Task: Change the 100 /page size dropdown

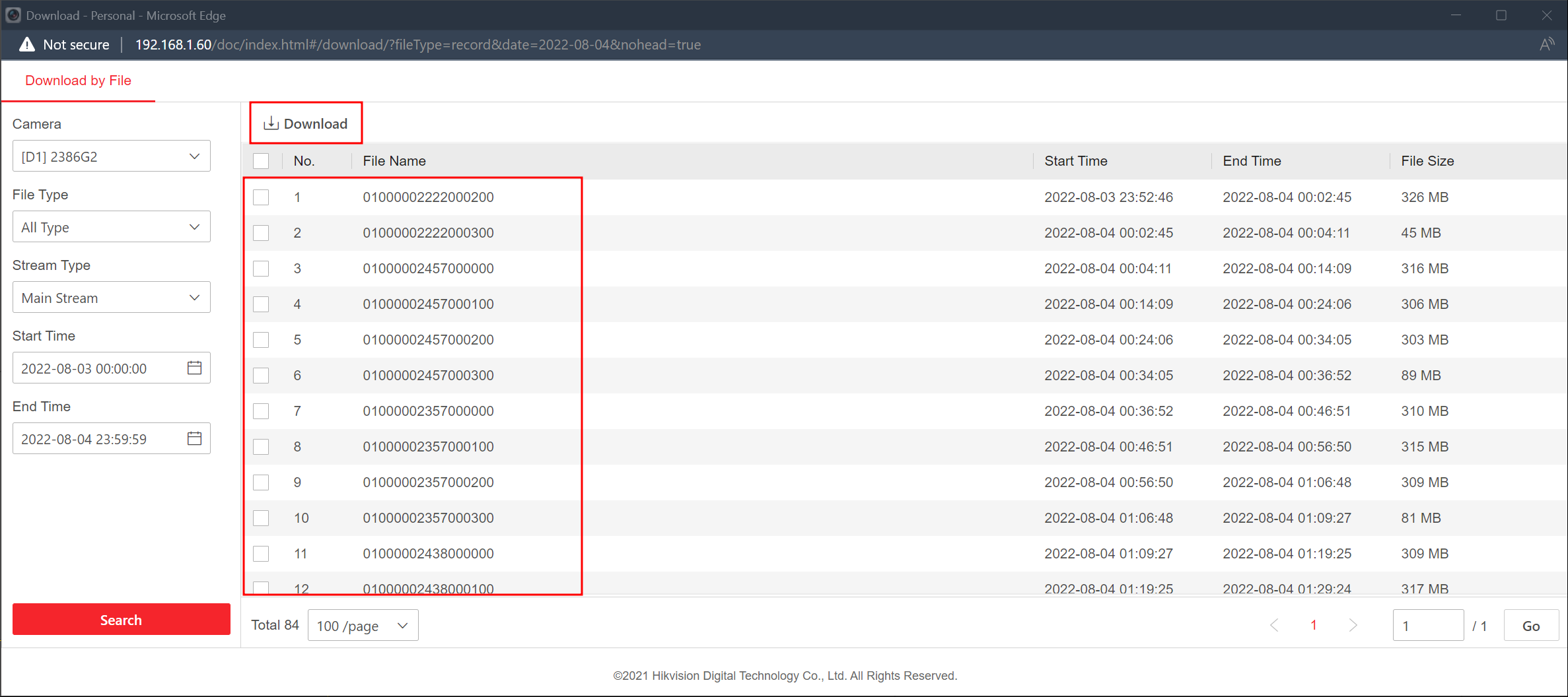Action: tap(363, 626)
